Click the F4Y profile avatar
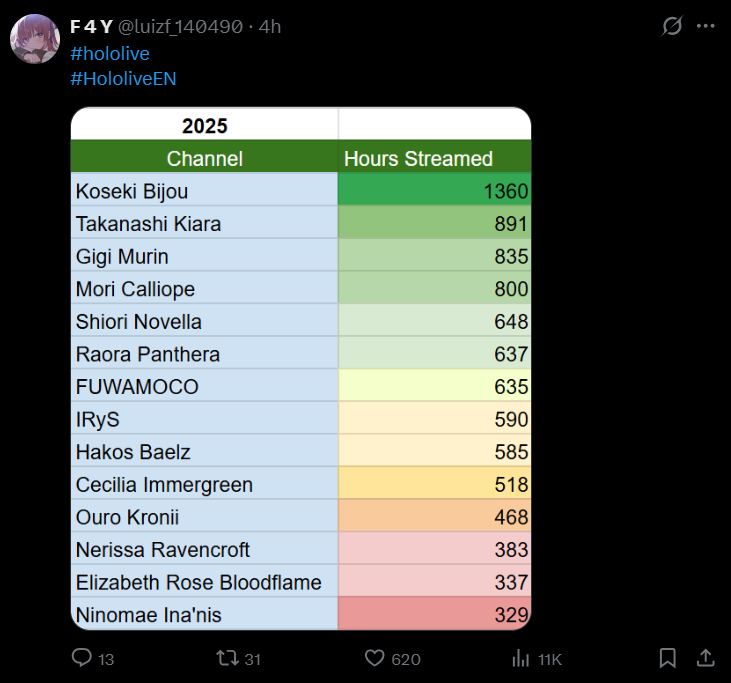This screenshot has height=683, width=731. [34, 39]
